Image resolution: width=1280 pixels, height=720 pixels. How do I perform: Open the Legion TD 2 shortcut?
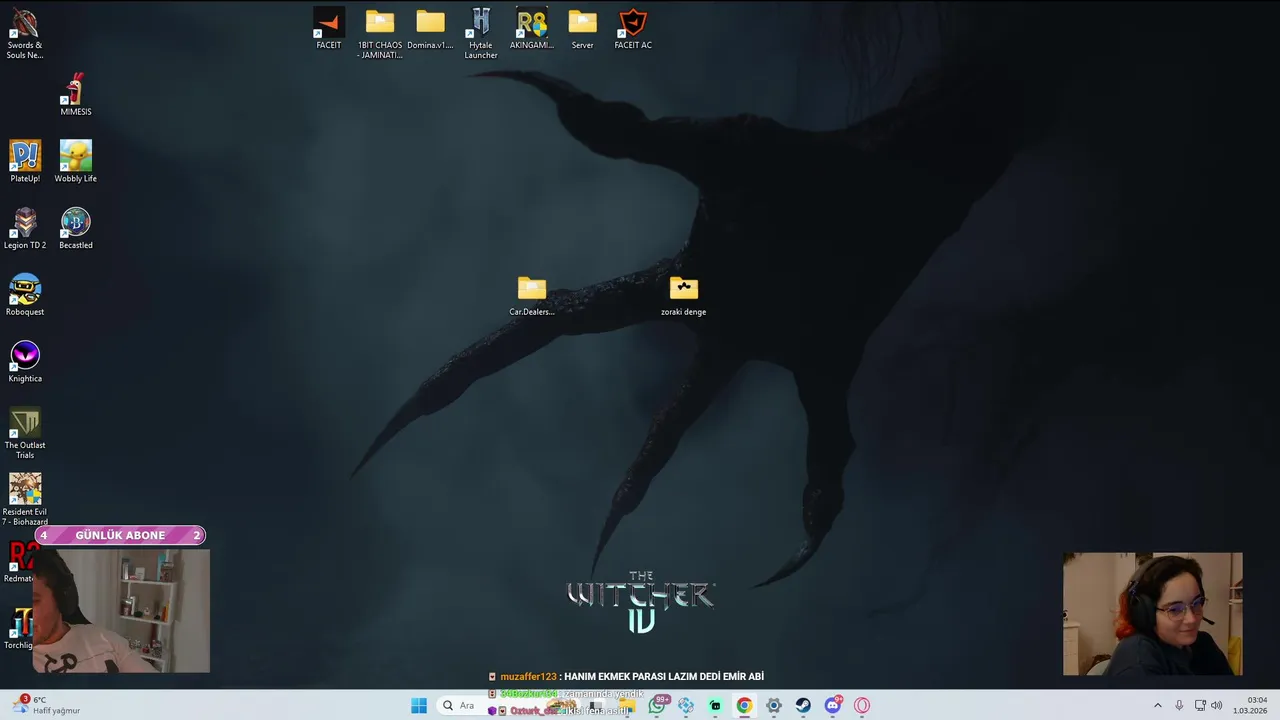click(25, 228)
